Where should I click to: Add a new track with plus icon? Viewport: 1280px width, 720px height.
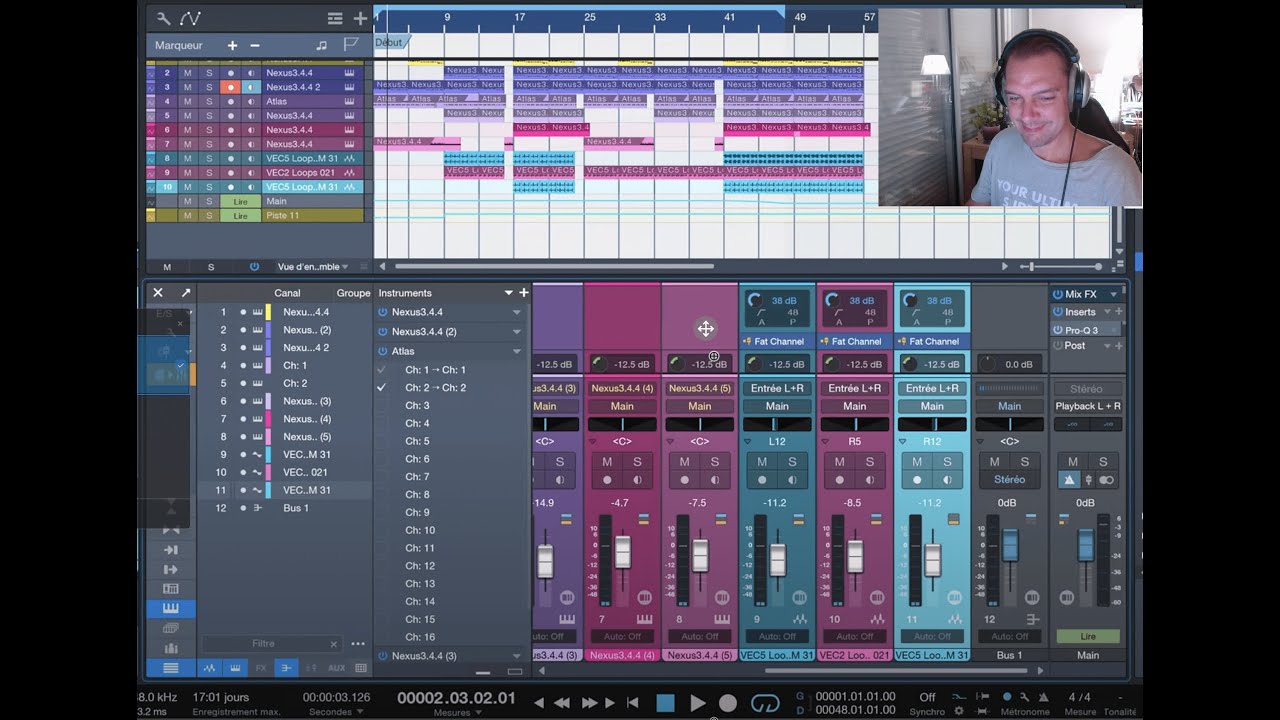[360, 18]
